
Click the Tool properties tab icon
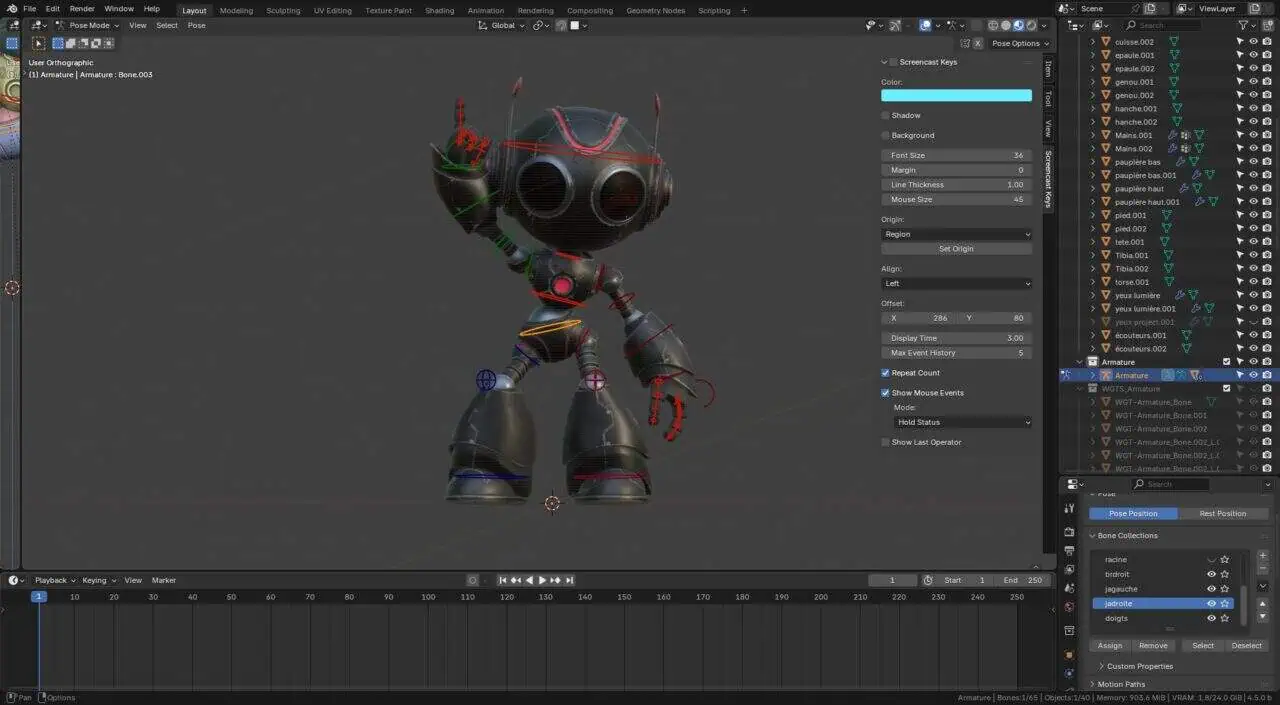[1069, 509]
